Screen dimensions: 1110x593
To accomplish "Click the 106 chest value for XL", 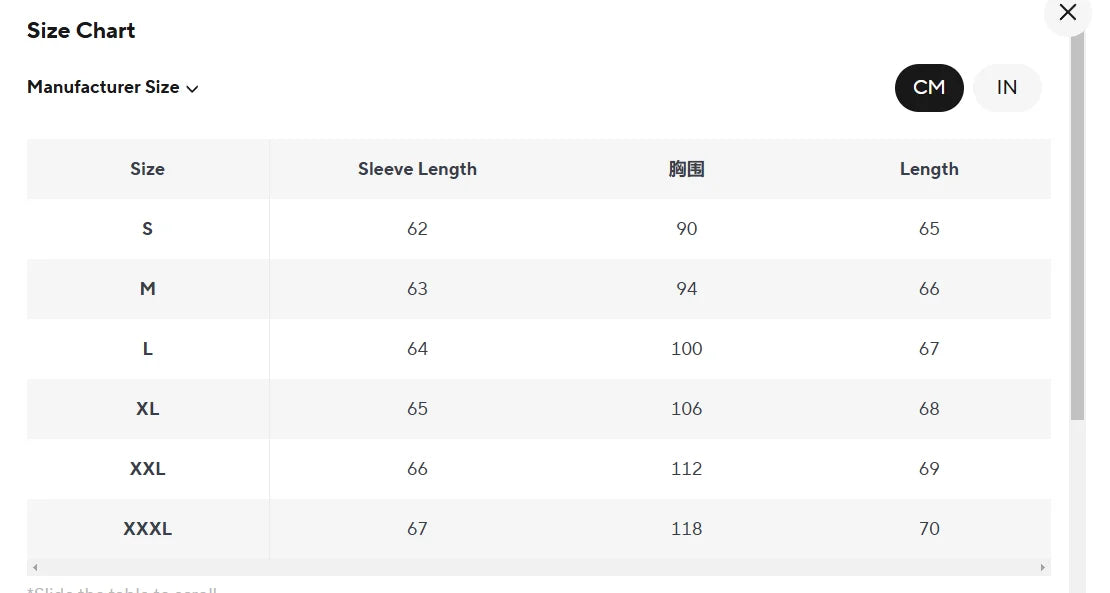I will pos(686,409).
